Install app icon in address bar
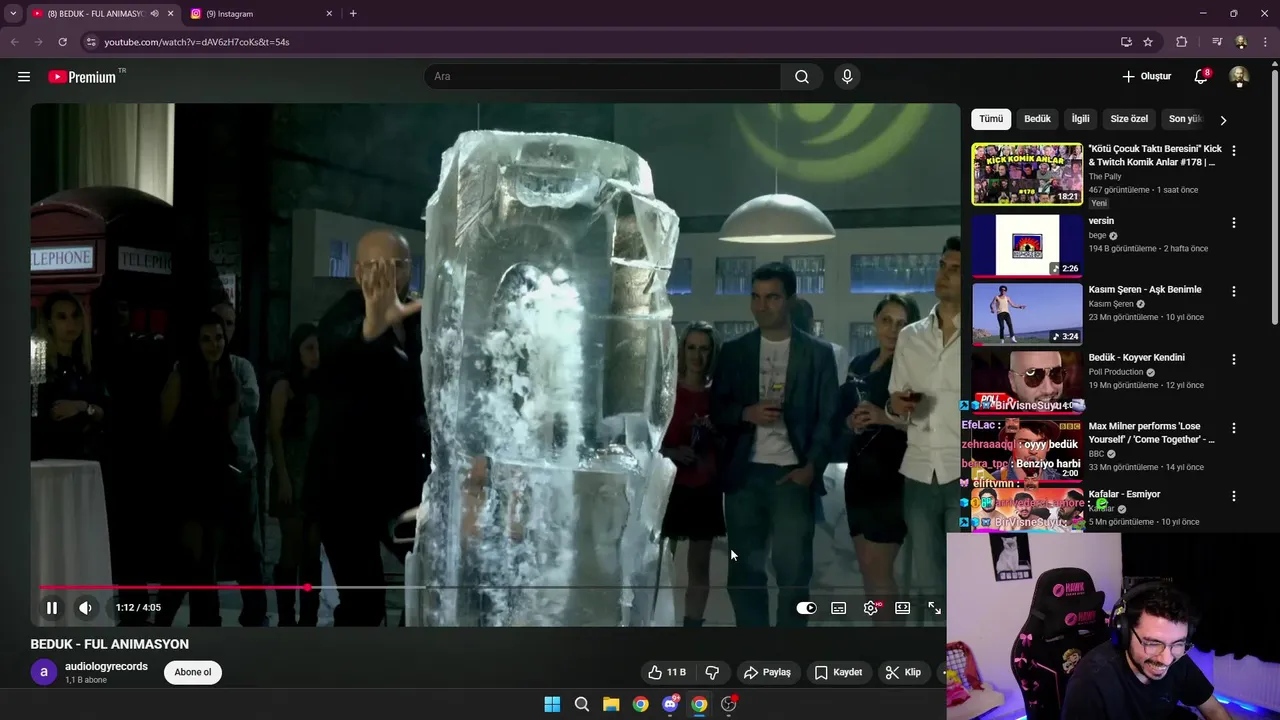Screen dimensions: 1280x720 tap(1126, 42)
